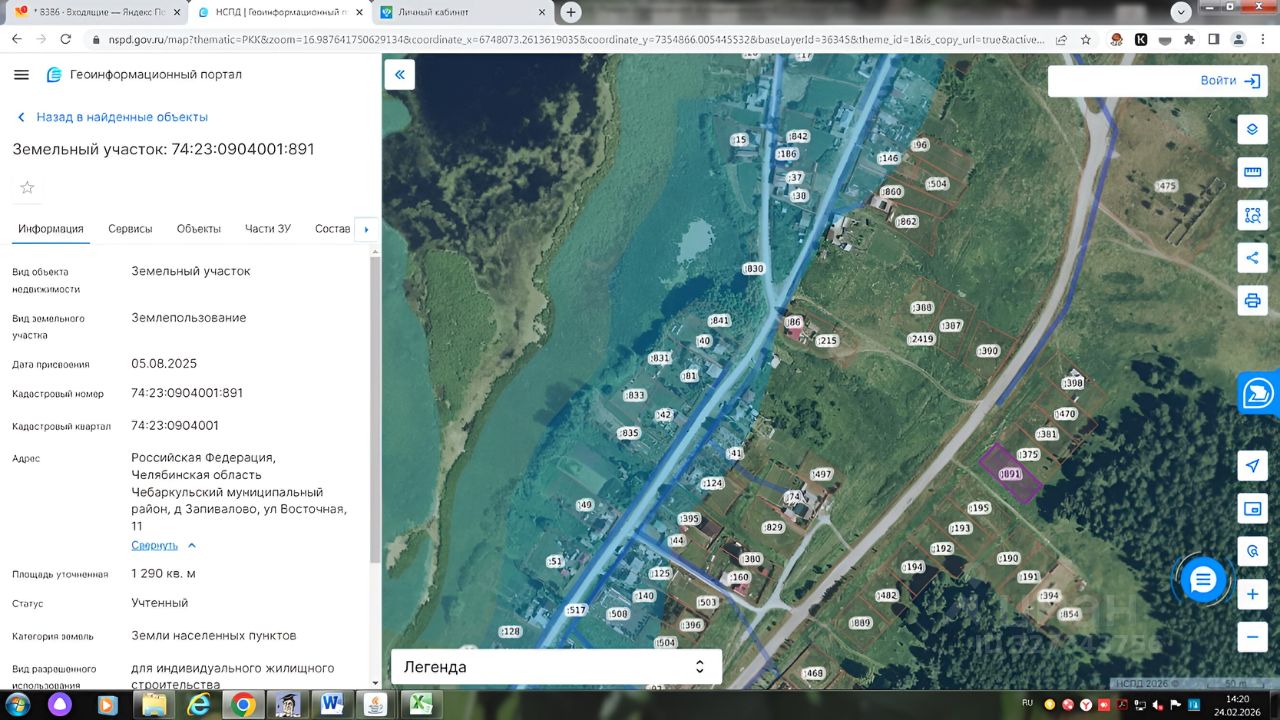Screen dimensions: 1280x720
Task: Print the current map view
Action: click(1251, 300)
